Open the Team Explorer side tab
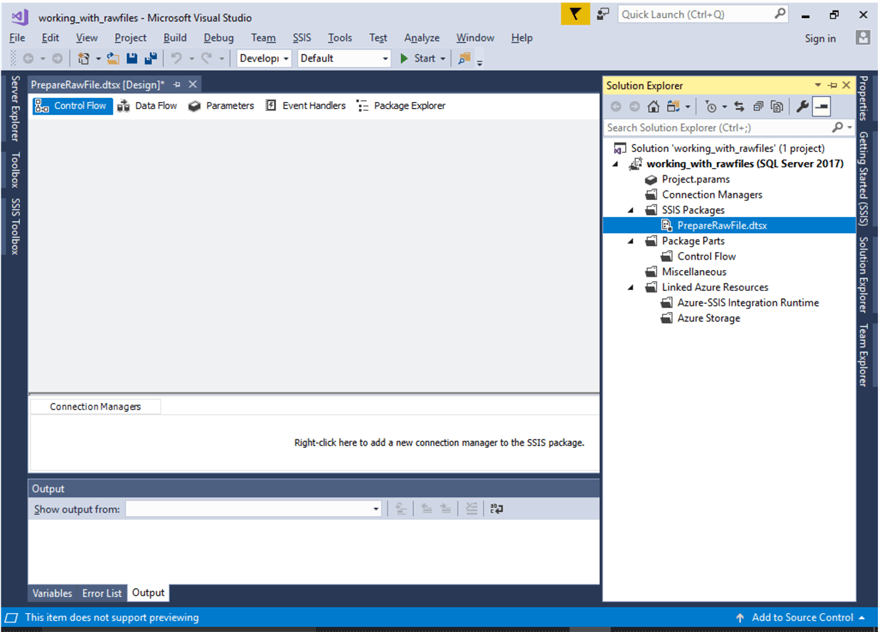Viewport: 880px width, 632px height. (864, 355)
